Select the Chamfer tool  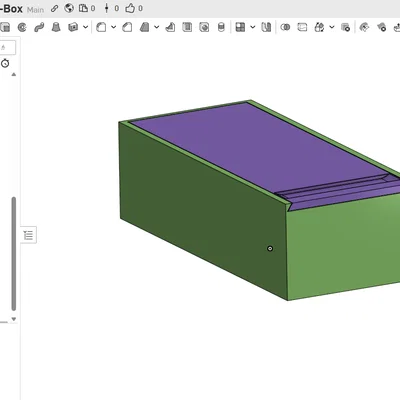pos(127,27)
